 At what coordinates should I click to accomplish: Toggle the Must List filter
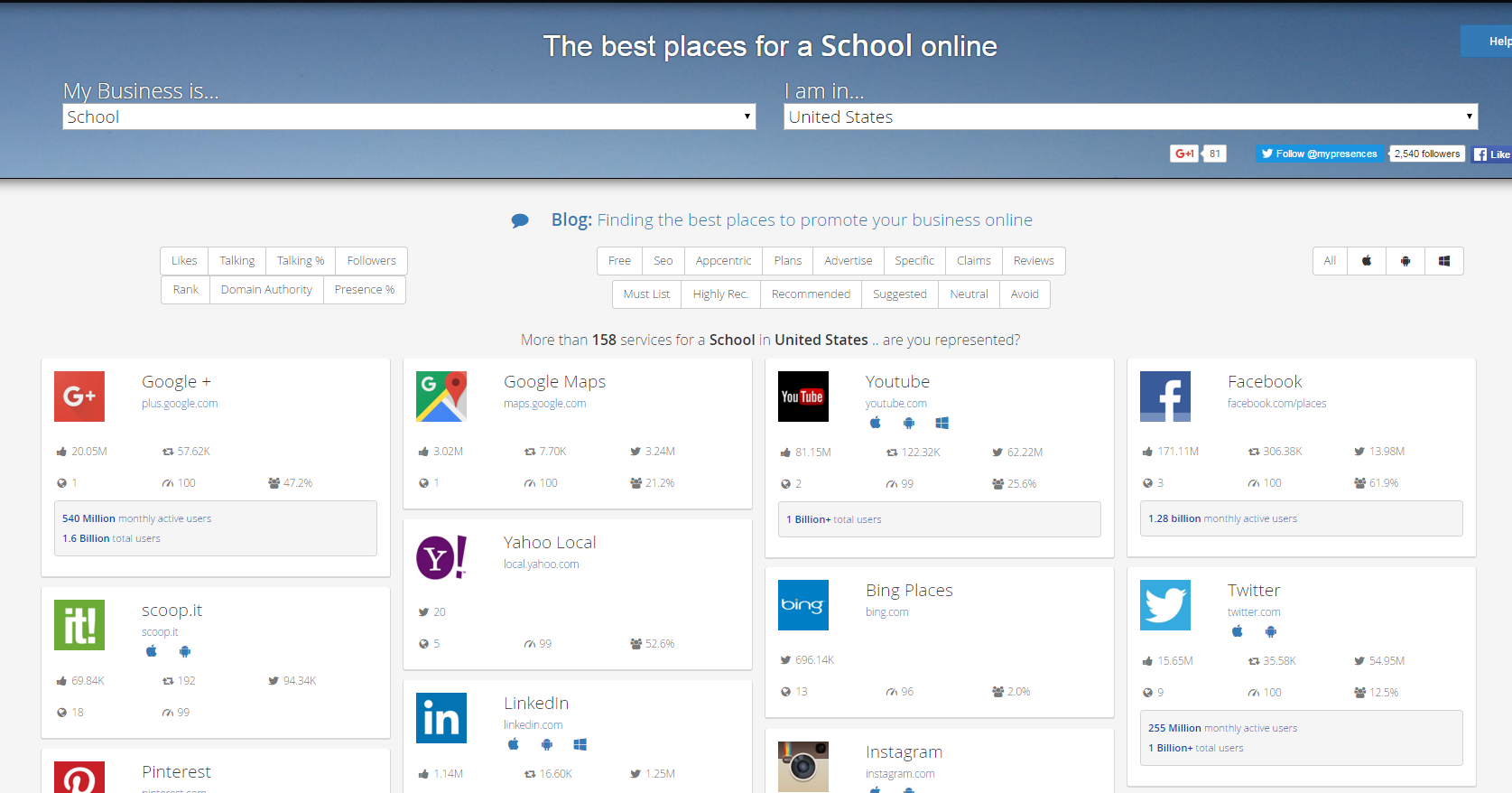point(646,294)
